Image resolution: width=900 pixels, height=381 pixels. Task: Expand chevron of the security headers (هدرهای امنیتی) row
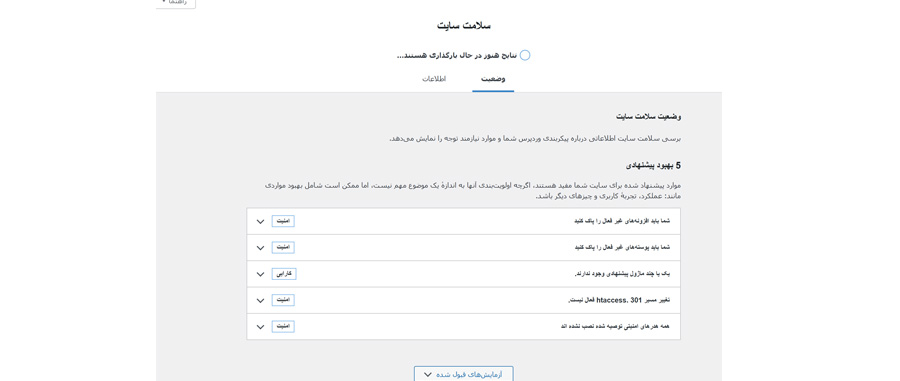click(x=260, y=327)
